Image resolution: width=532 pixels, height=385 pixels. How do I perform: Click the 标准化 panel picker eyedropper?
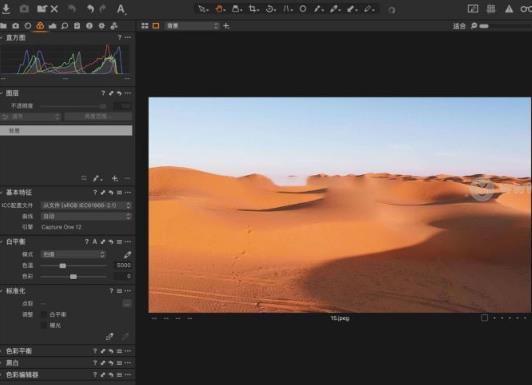click(109, 336)
